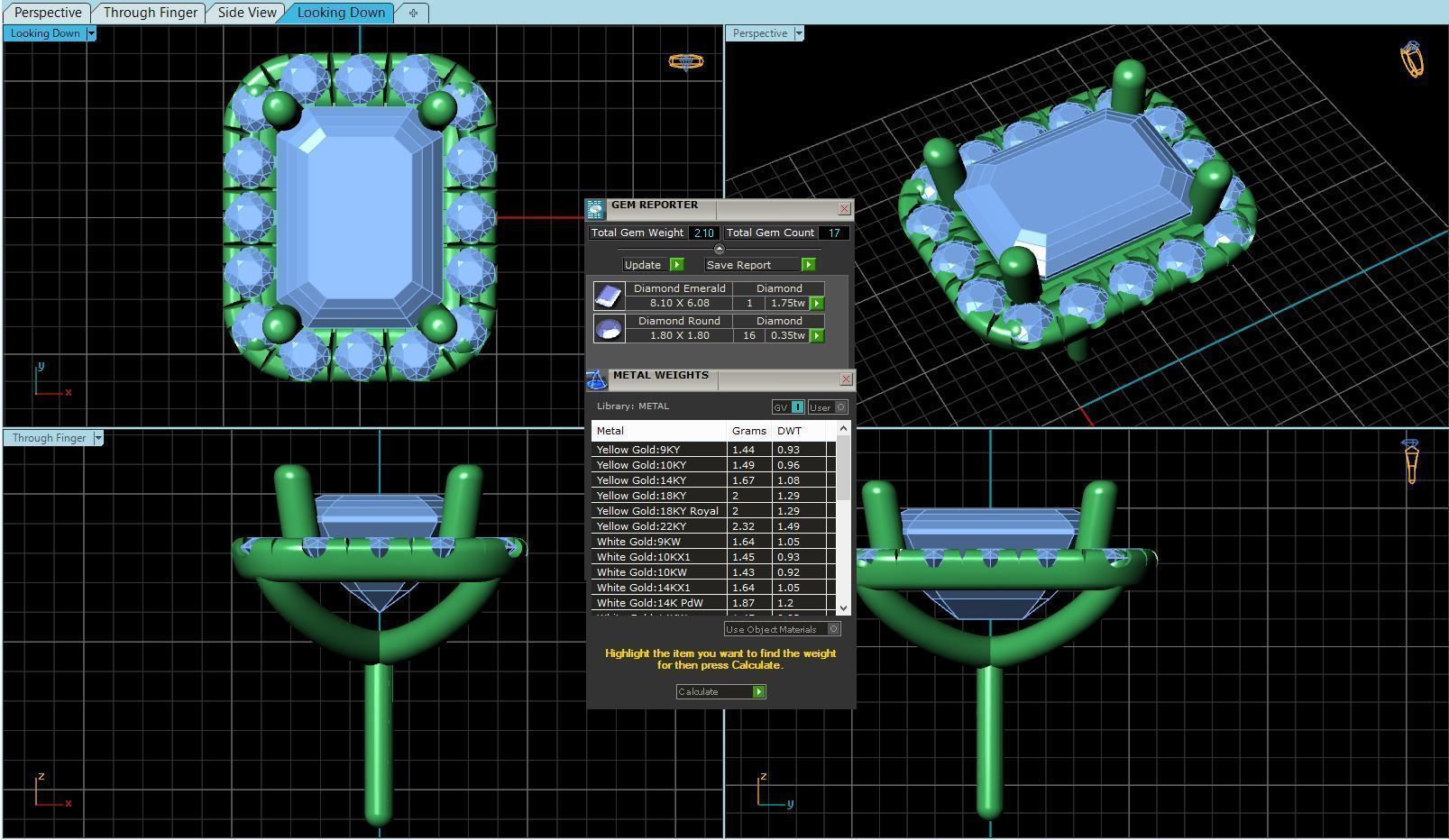
Task: Select the Looking Down tab
Action: pyautogui.click(x=341, y=13)
